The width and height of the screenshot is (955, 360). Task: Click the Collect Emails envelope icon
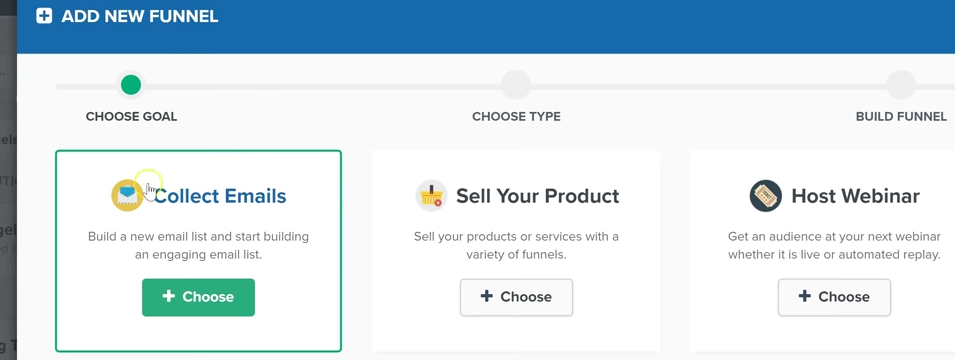(x=127, y=196)
